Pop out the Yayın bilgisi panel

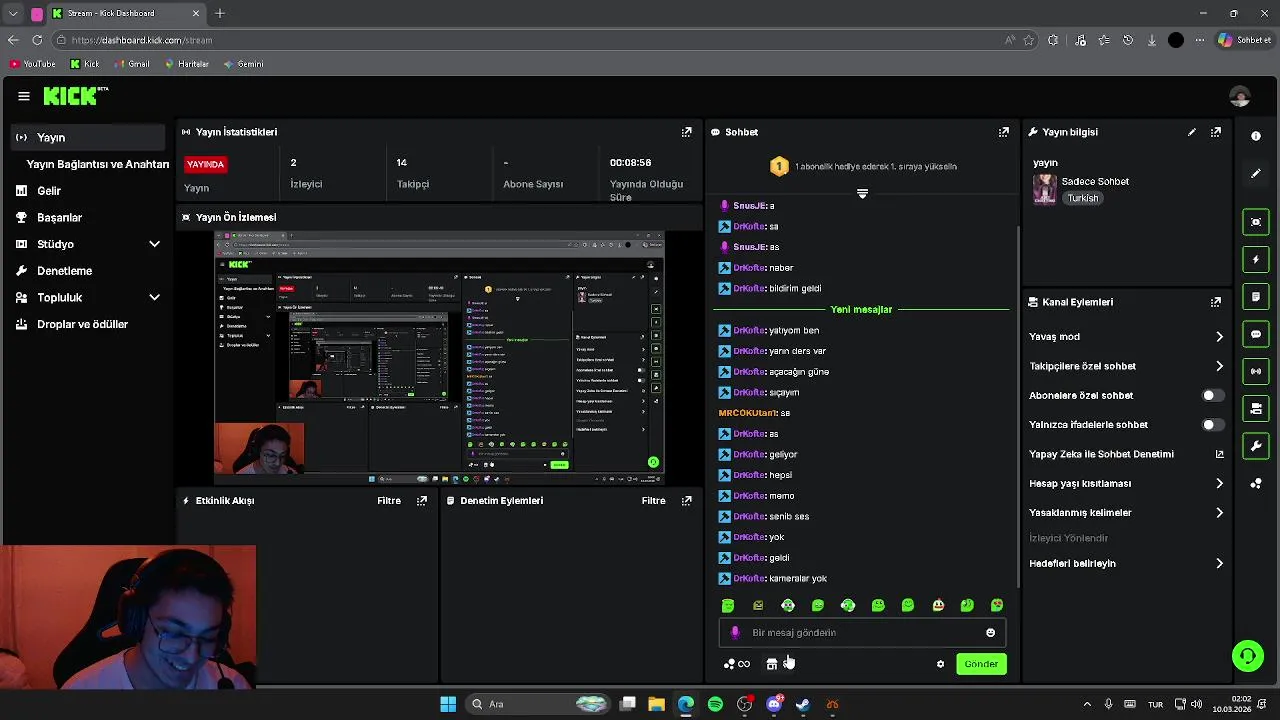1216,132
